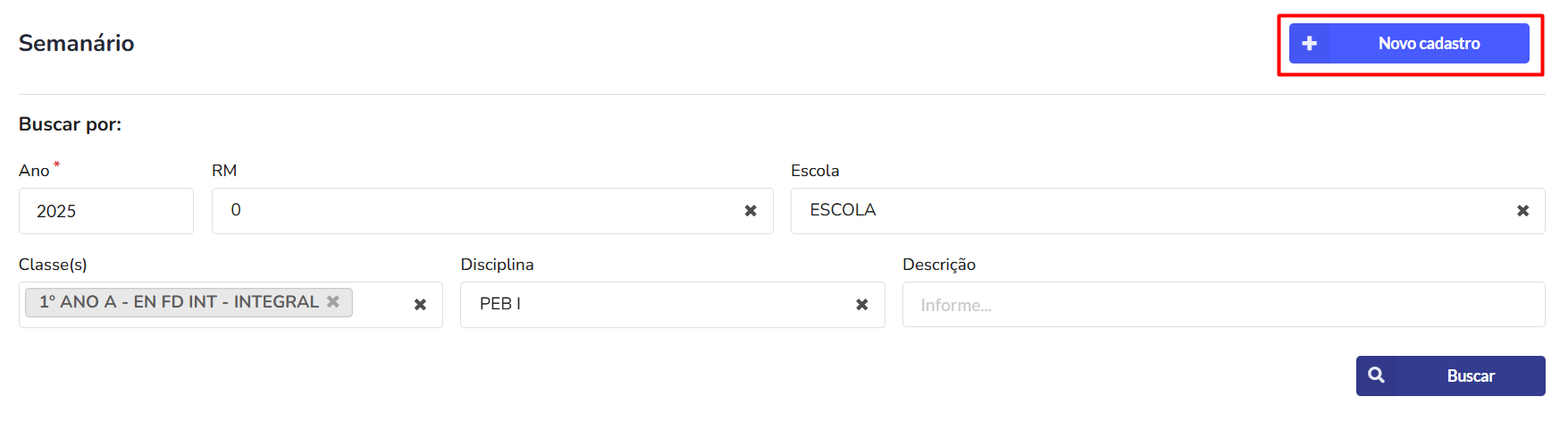Click the Buscar button text
Viewport: 1568px width, 422px height.
tap(1471, 376)
